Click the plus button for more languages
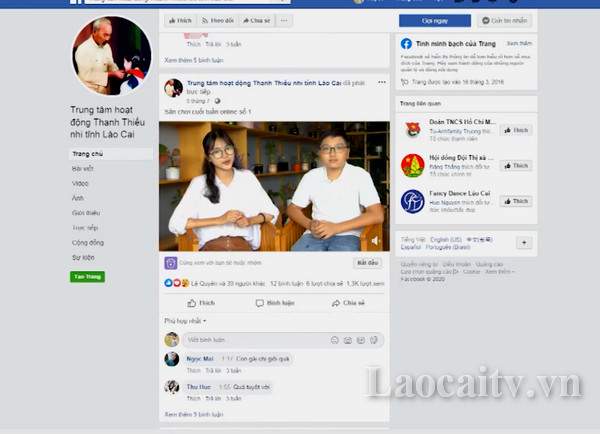The width and height of the screenshot is (600, 434). click(x=524, y=243)
